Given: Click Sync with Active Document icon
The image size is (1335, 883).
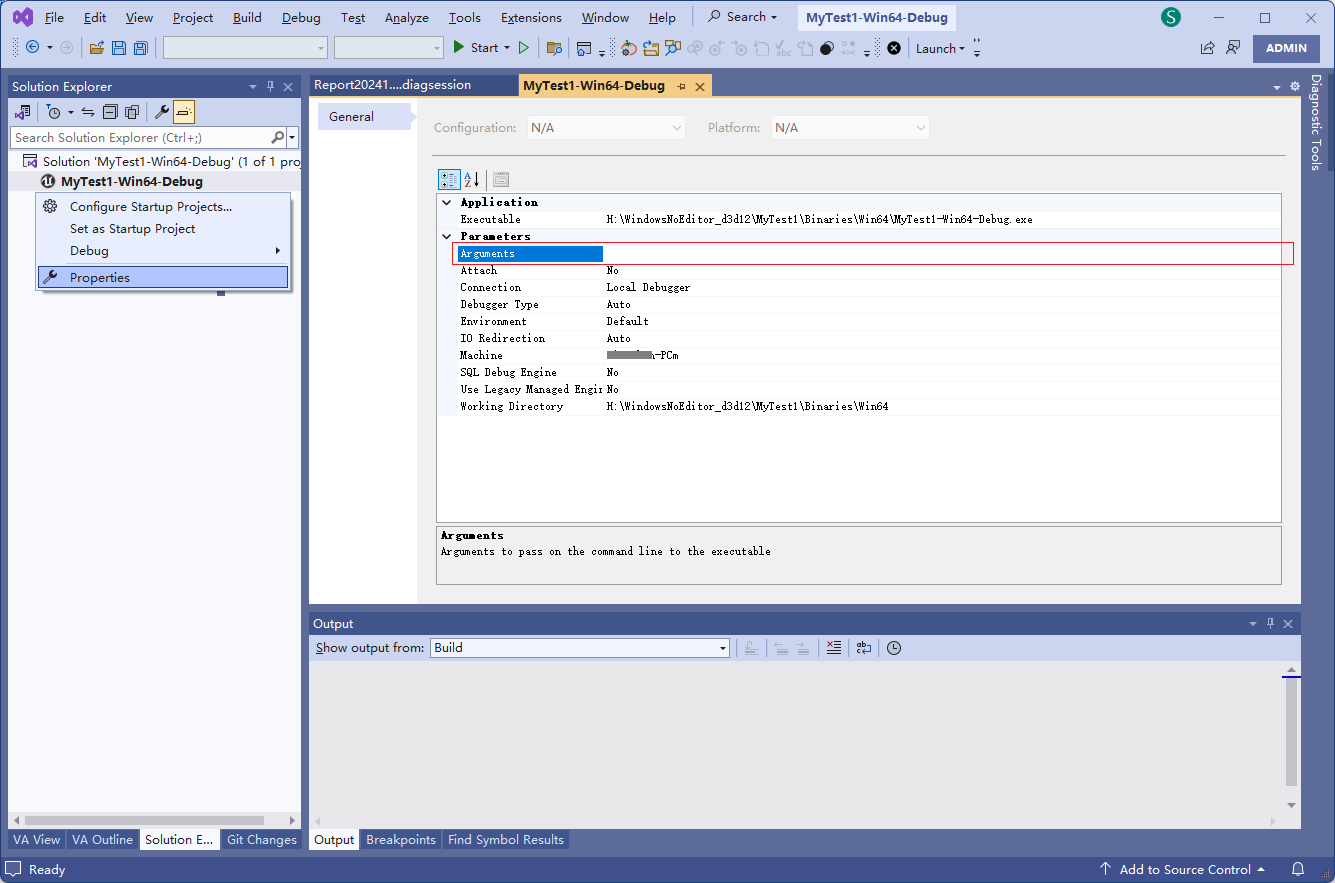Looking at the screenshot, I should (x=88, y=112).
